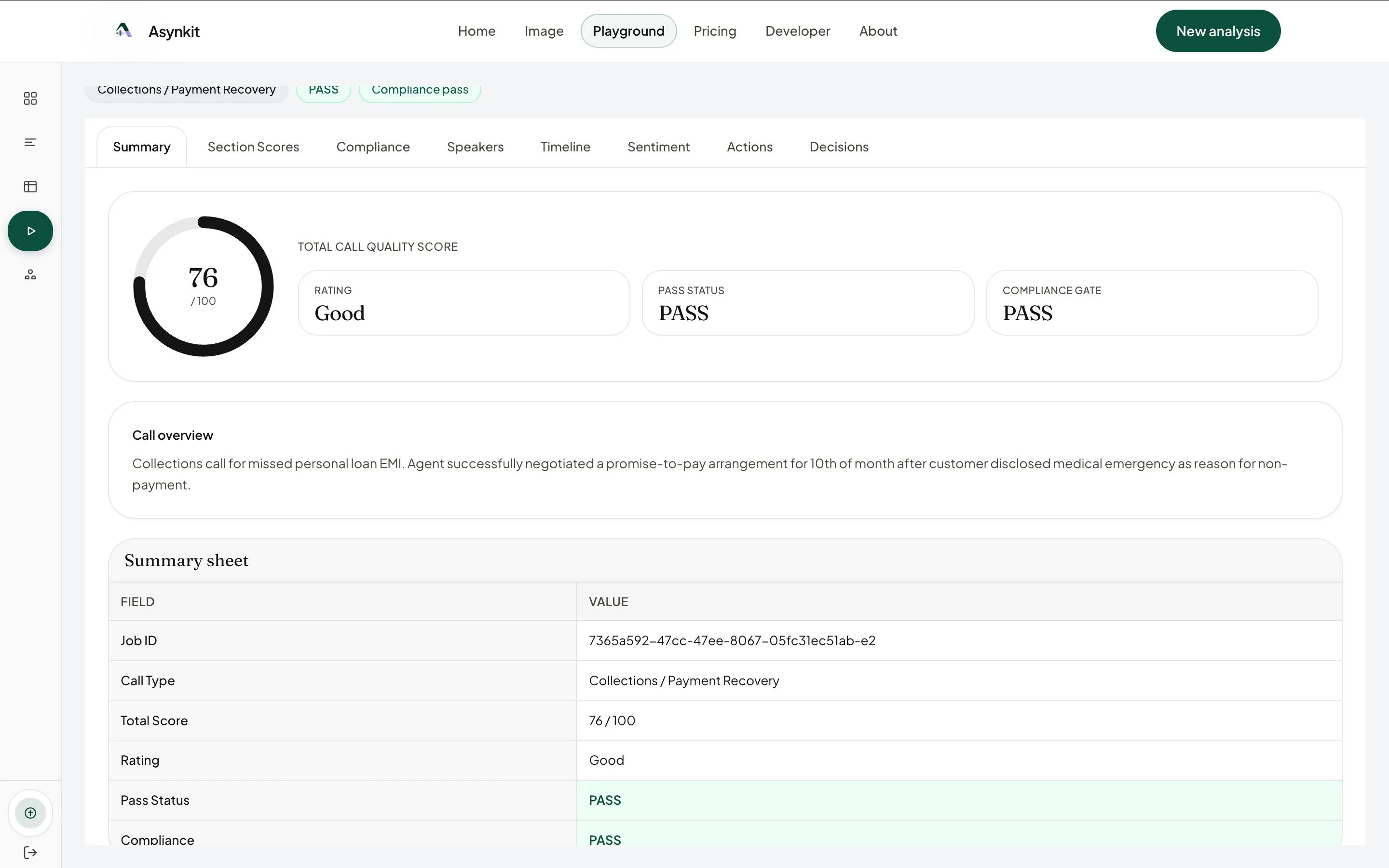Click the 76/100 score ring
The height and width of the screenshot is (868, 1389).
(203, 286)
